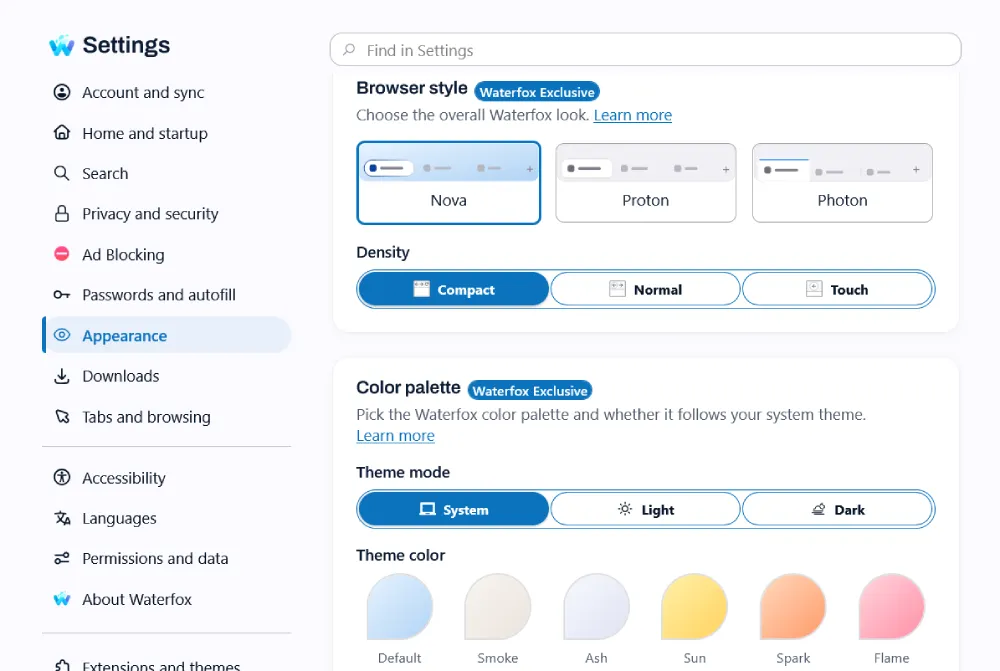
Task: Click the Languages translate icon
Action: 62,518
